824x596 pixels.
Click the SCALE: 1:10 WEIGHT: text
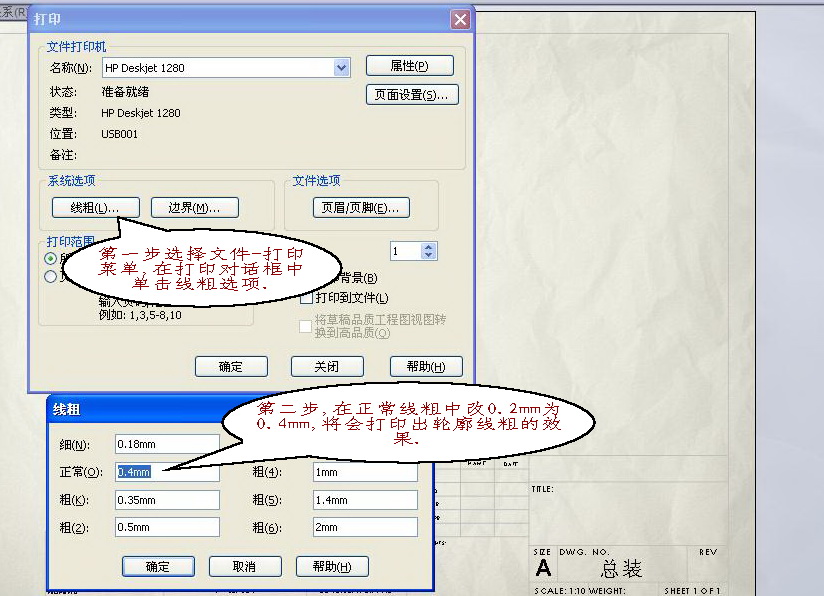pos(580,591)
